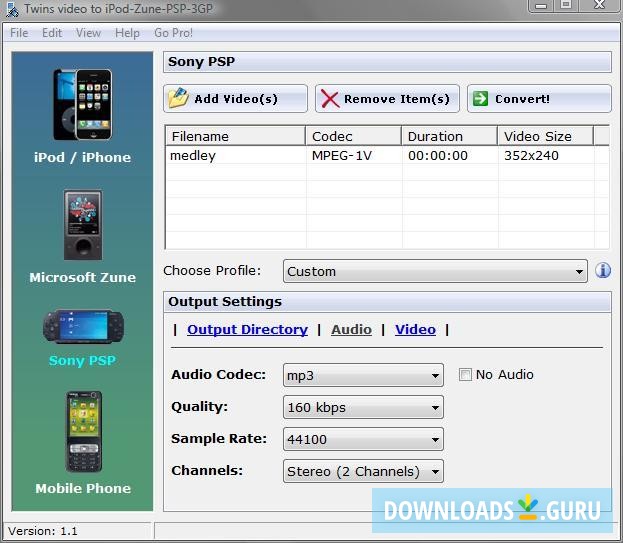Click the 'iPod / iPhone' sidebar label
Viewport: 623px width, 543px height.
(82, 157)
